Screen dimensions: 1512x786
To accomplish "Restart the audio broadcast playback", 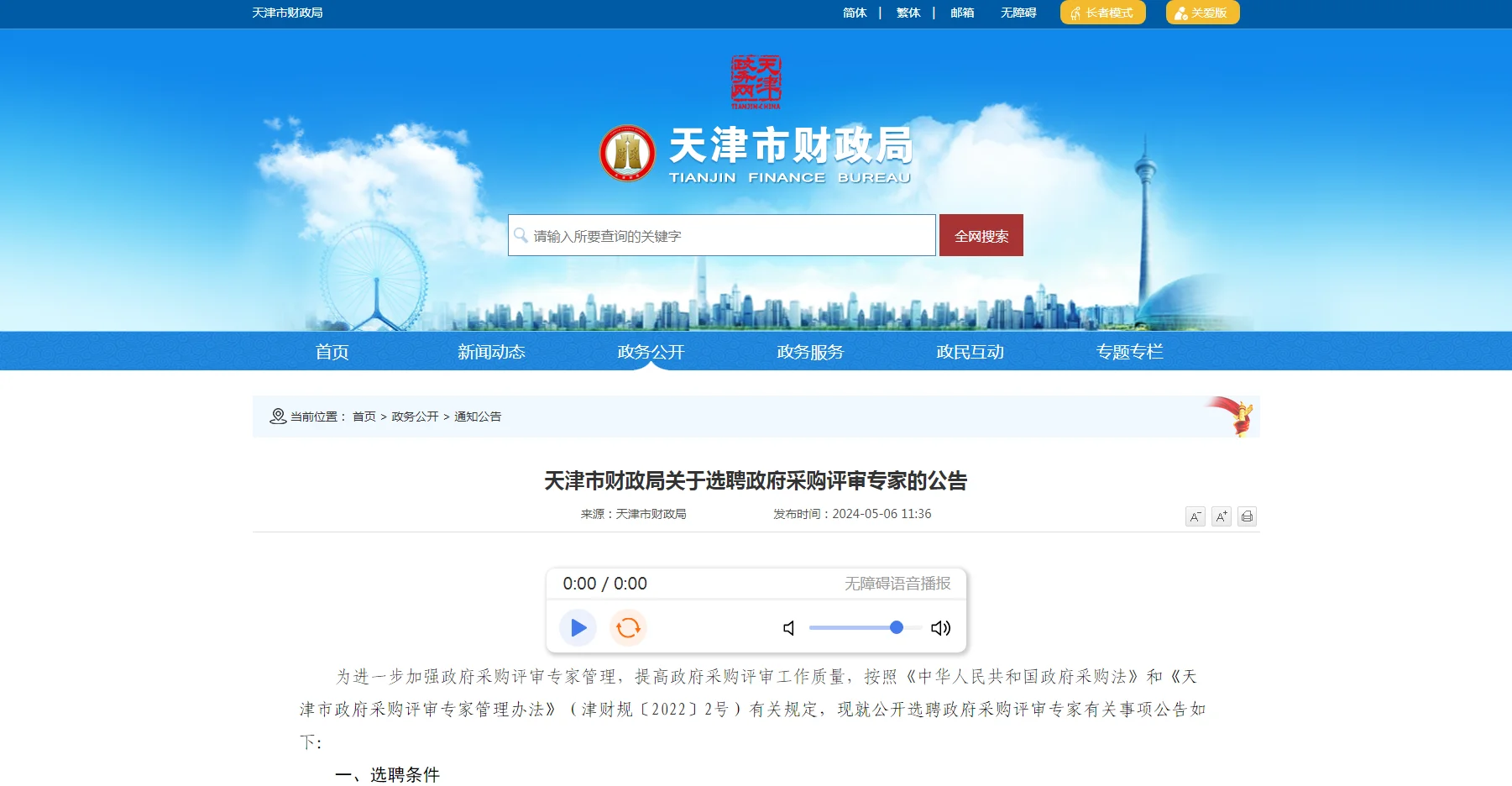I will click(x=628, y=627).
